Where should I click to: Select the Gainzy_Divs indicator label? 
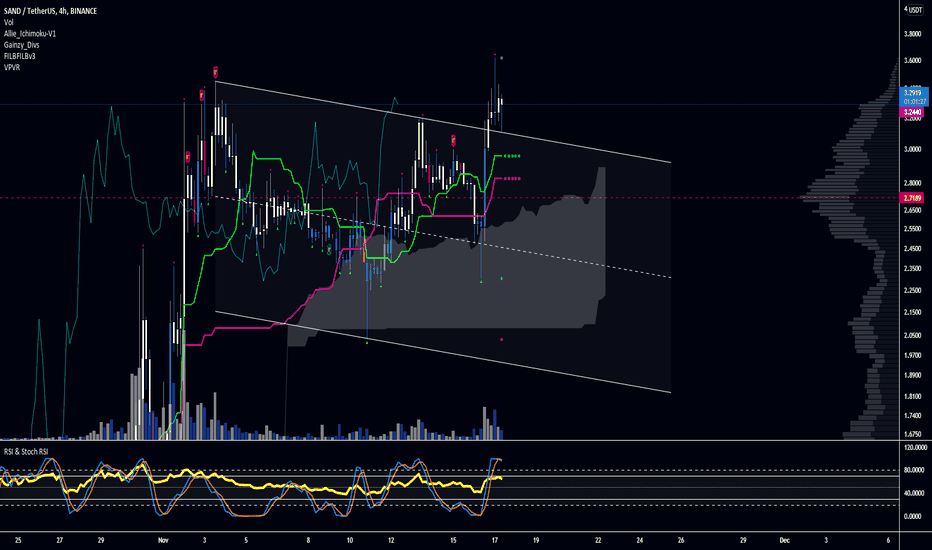21,45
